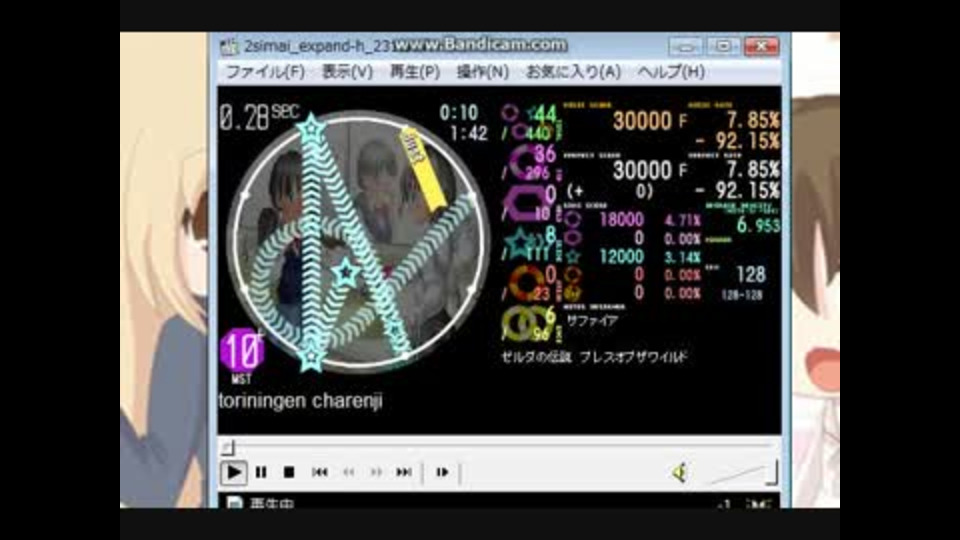Click the 0.28 sec readout

[x=259, y=116]
